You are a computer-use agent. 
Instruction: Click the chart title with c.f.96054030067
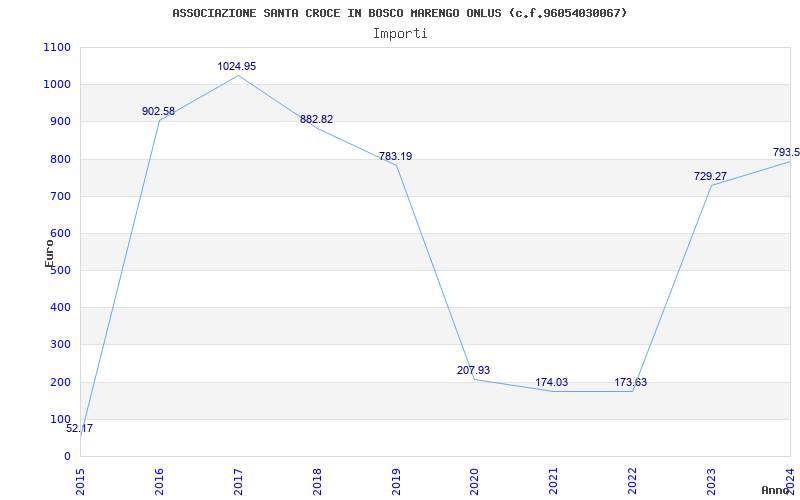[x=399, y=13]
